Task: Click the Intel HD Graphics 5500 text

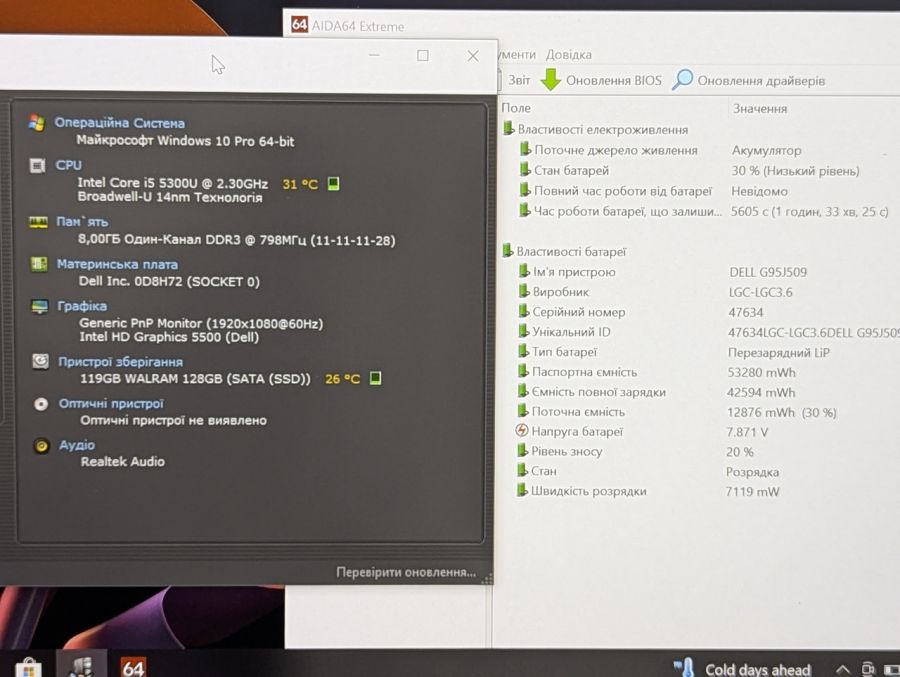Action: pos(169,337)
